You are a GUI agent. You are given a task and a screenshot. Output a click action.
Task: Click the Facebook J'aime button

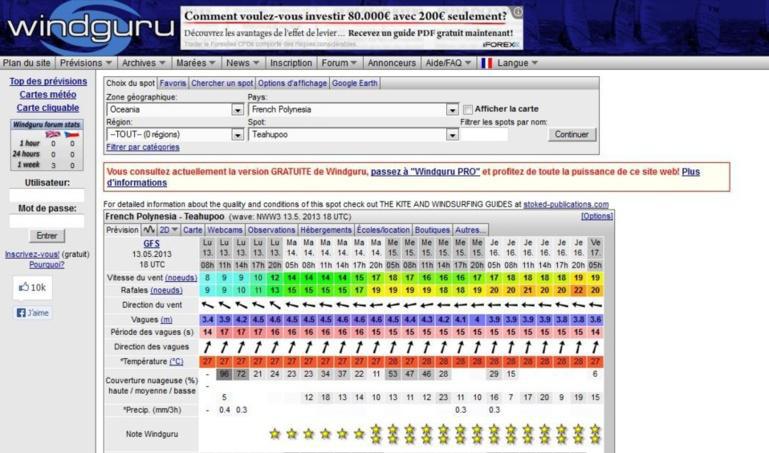tap(32, 313)
